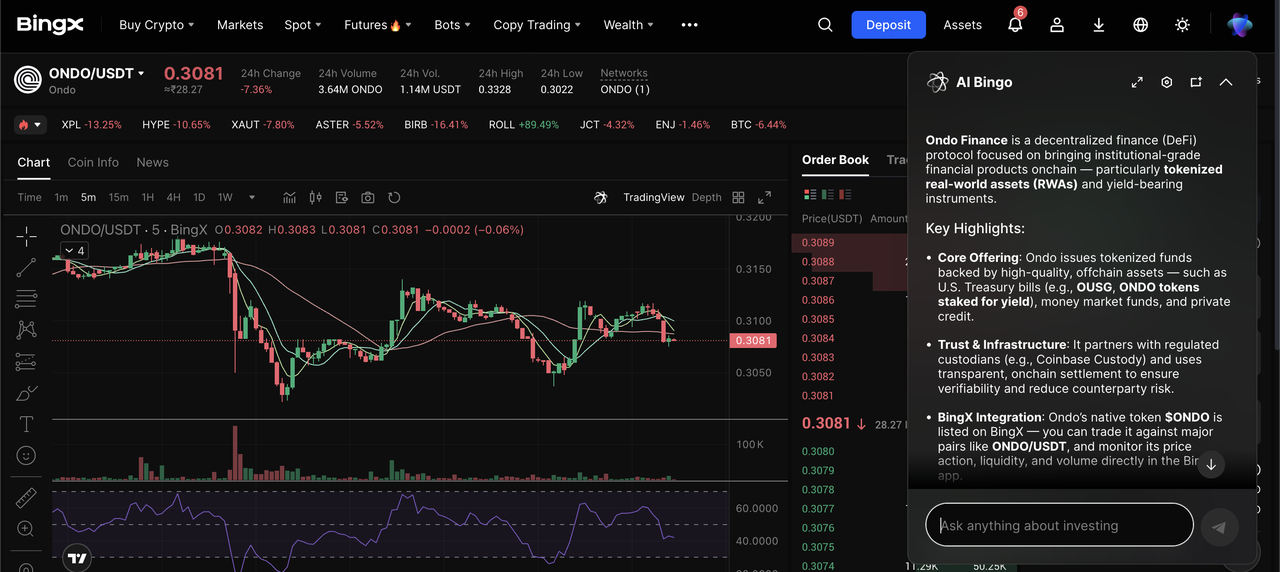Click the blue Deposit button
Image resolution: width=1280 pixels, height=572 pixels.
pos(888,25)
